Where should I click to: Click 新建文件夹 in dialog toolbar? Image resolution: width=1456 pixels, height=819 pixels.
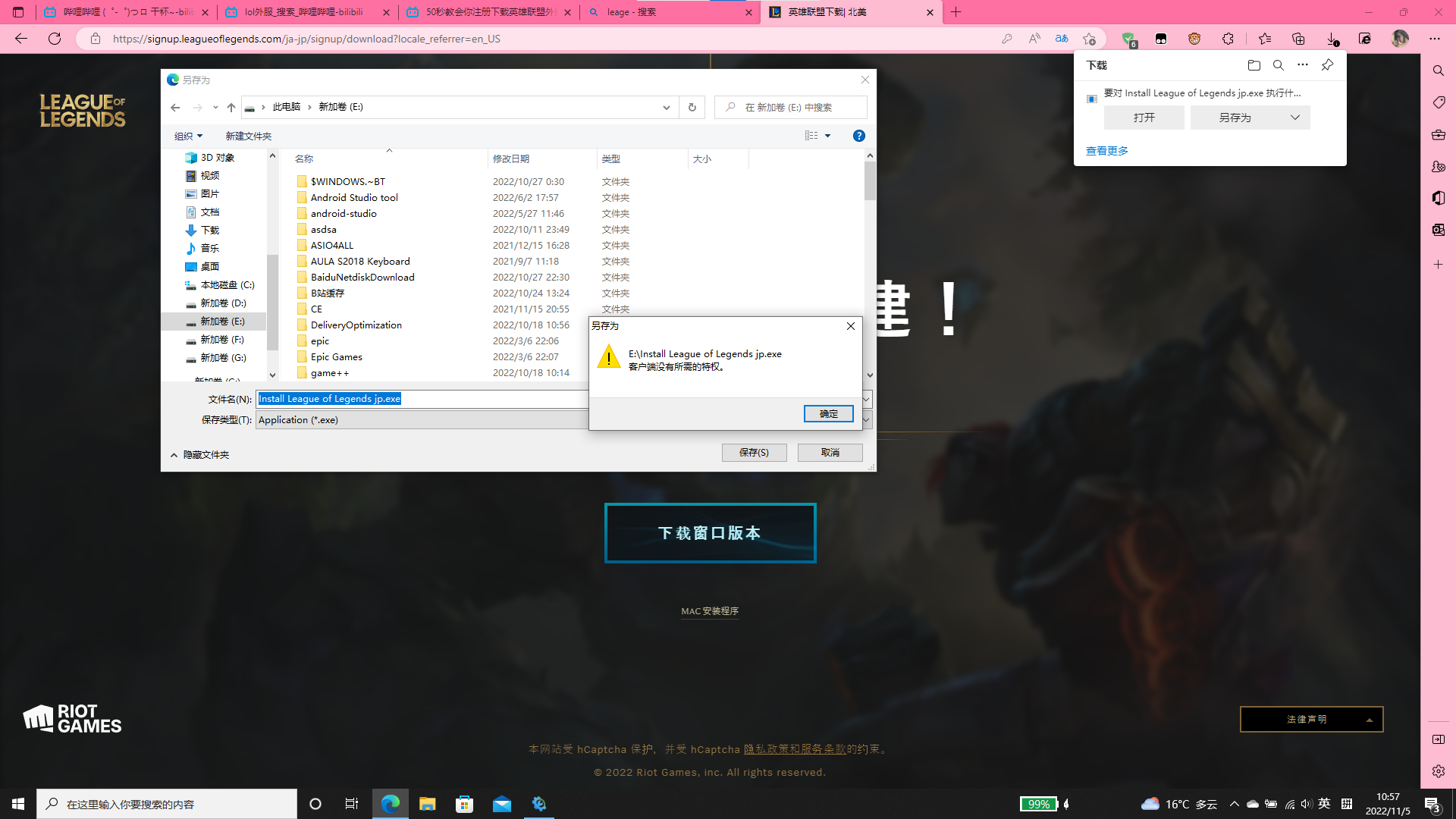248,136
